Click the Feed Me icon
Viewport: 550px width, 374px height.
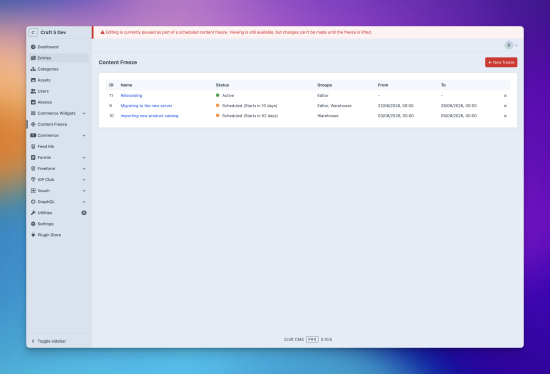click(x=33, y=146)
